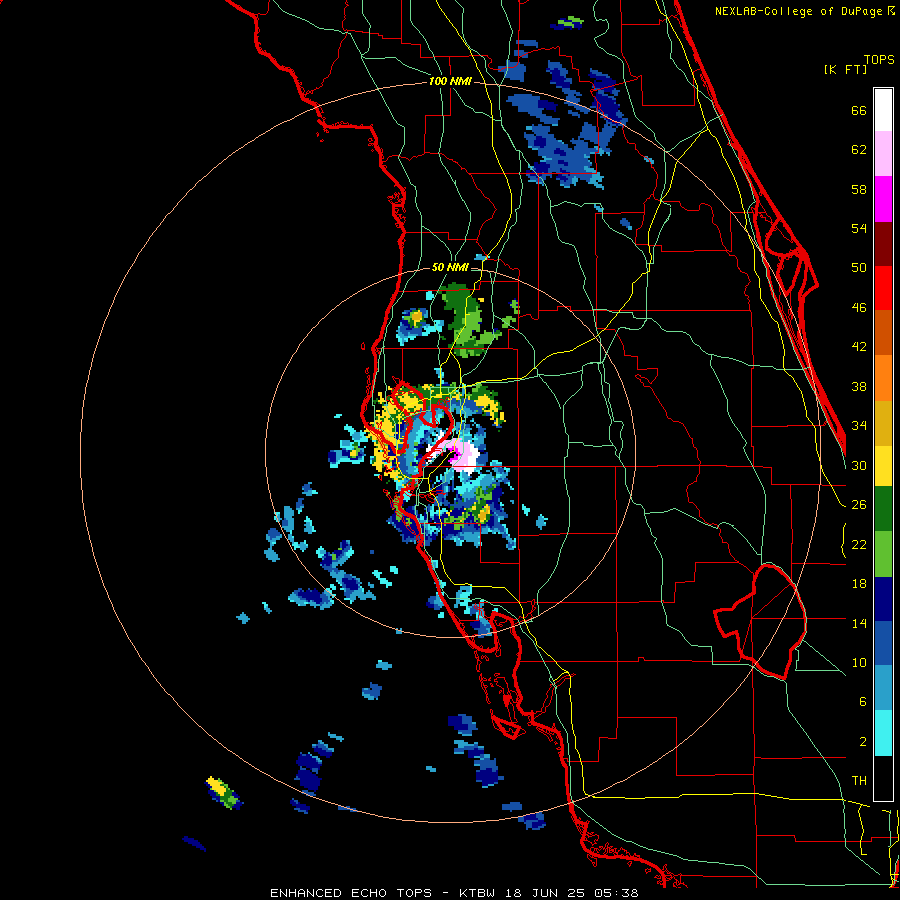Click the "38" scale label
Viewport: 900px width, 900px height.
tap(859, 387)
